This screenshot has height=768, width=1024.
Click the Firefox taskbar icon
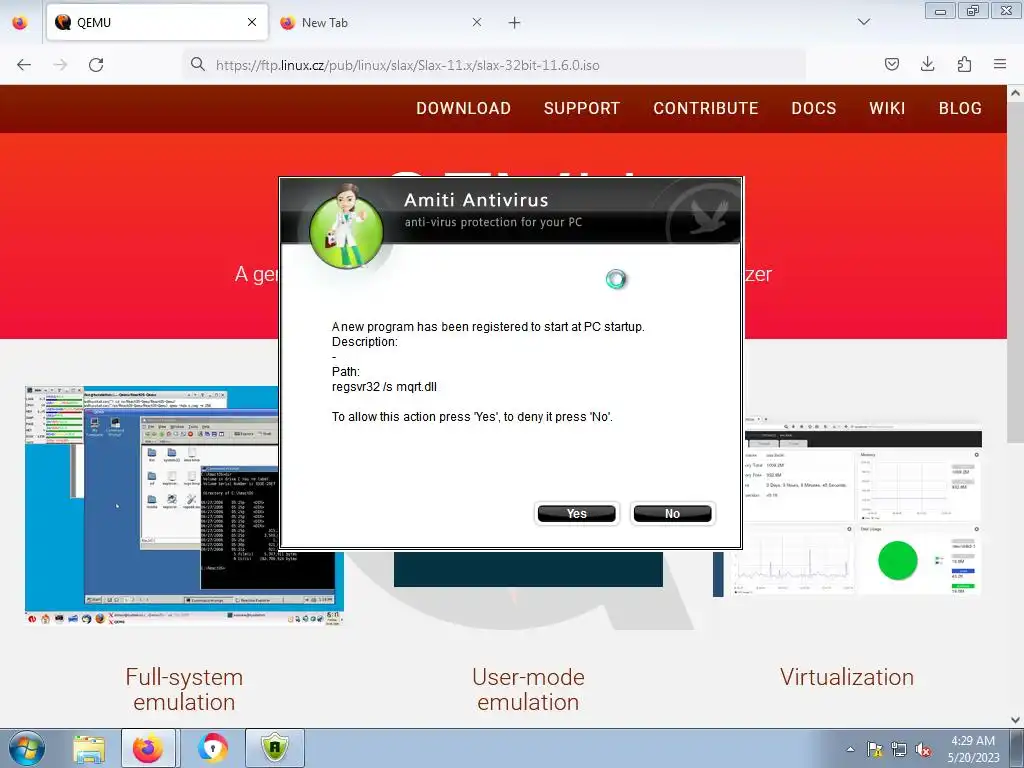(x=148, y=748)
